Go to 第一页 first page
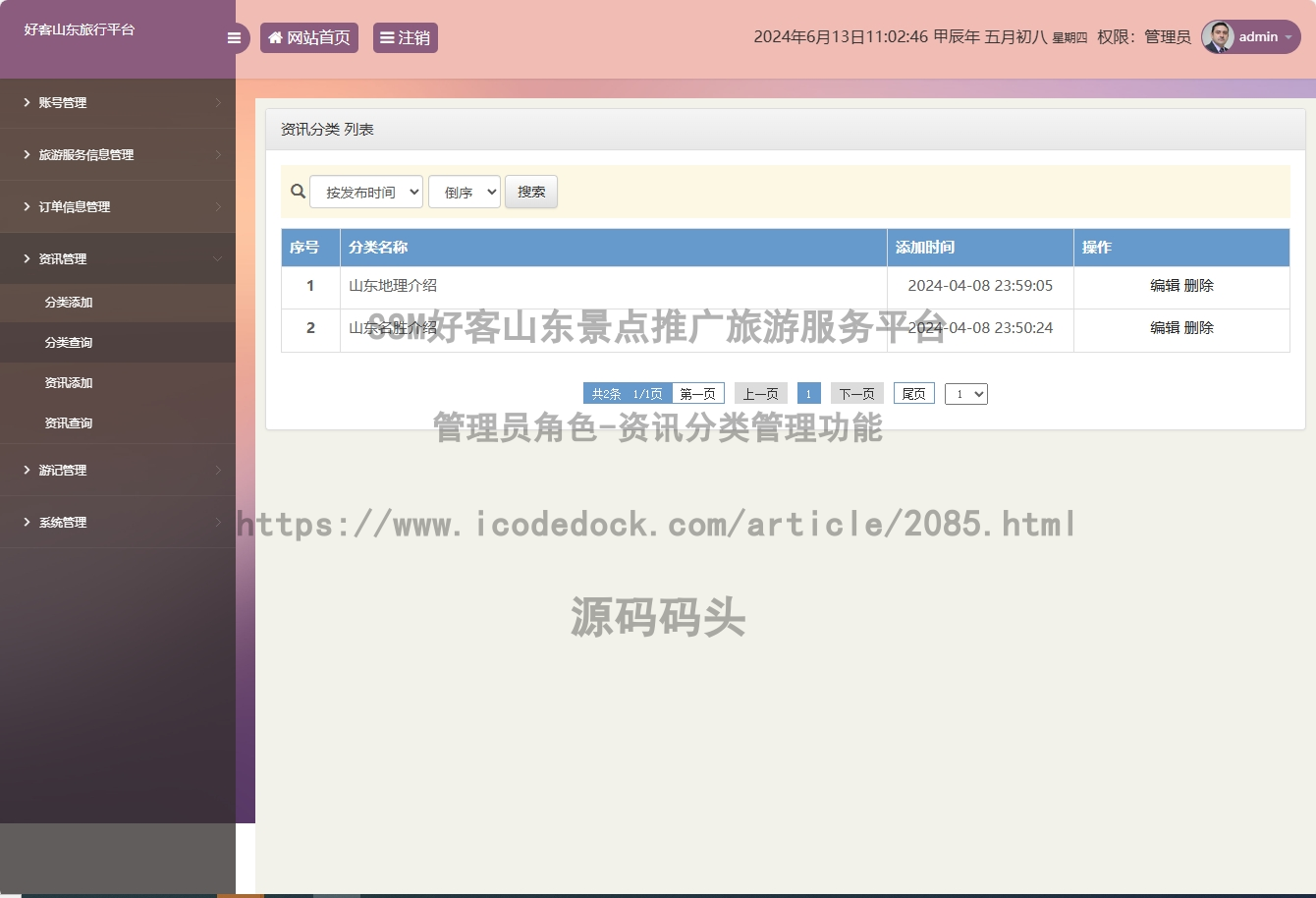The image size is (1316, 898). (698, 394)
